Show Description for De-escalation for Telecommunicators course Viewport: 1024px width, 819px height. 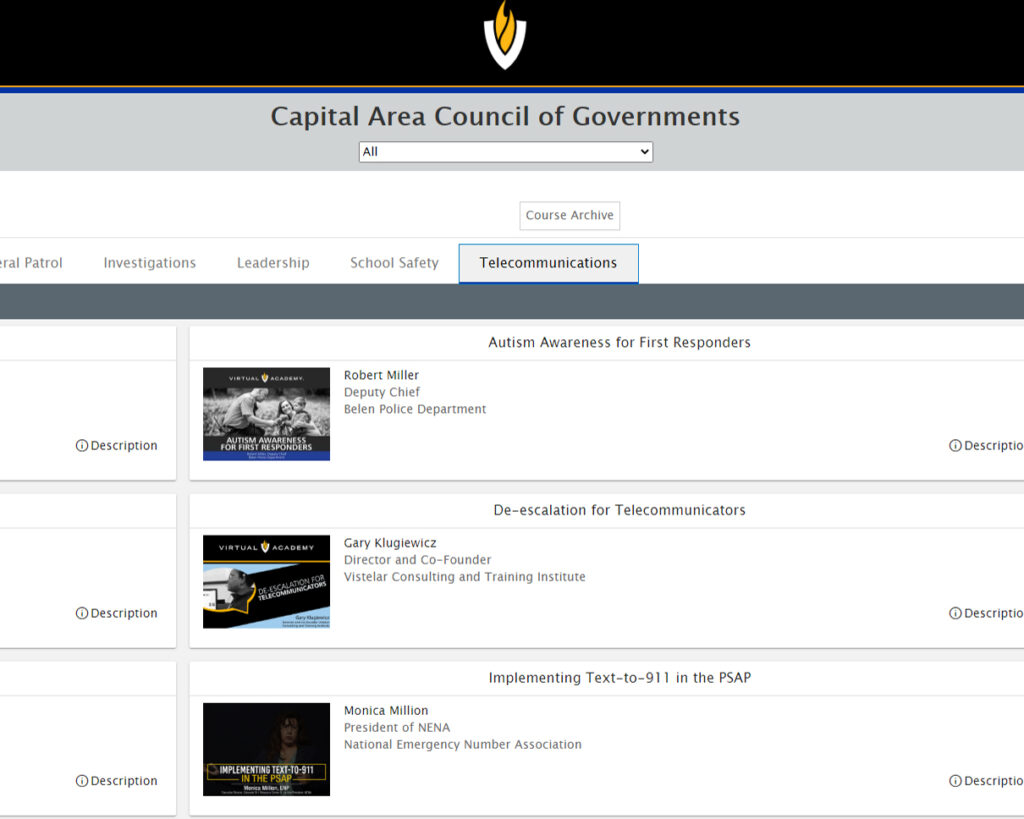point(986,613)
